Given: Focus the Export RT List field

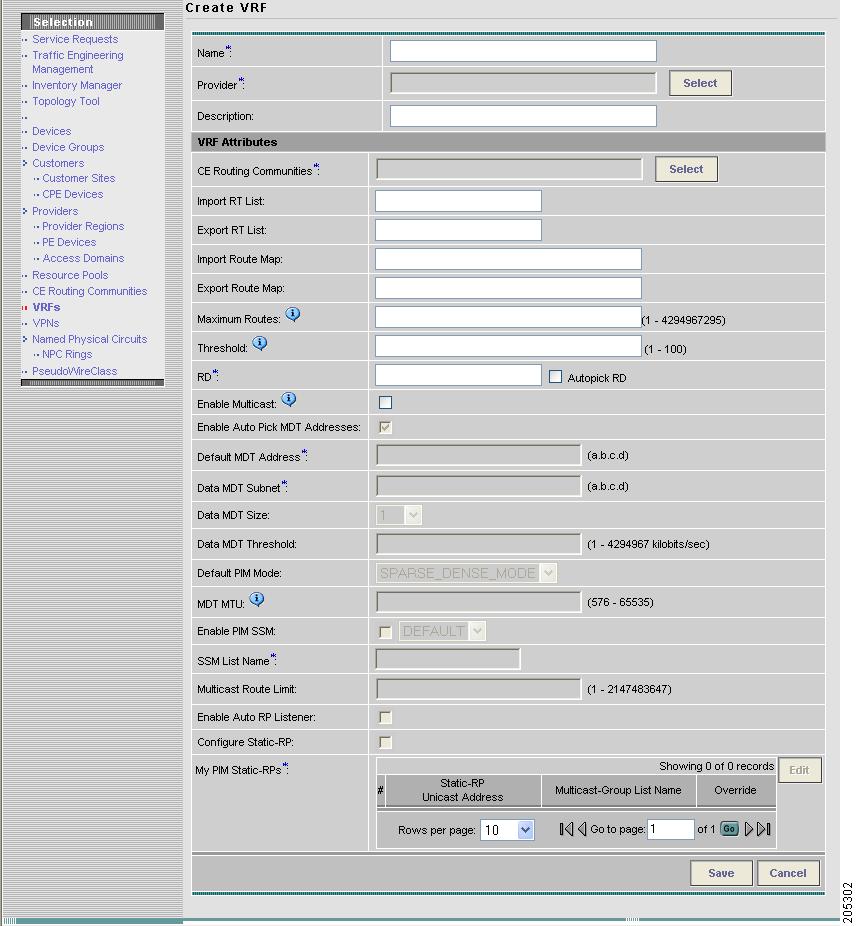Looking at the screenshot, I should pos(458,230).
